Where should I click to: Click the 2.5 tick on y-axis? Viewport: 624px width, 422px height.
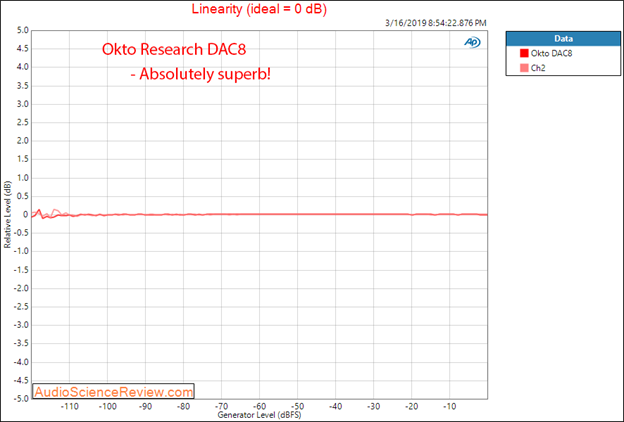click(x=23, y=123)
